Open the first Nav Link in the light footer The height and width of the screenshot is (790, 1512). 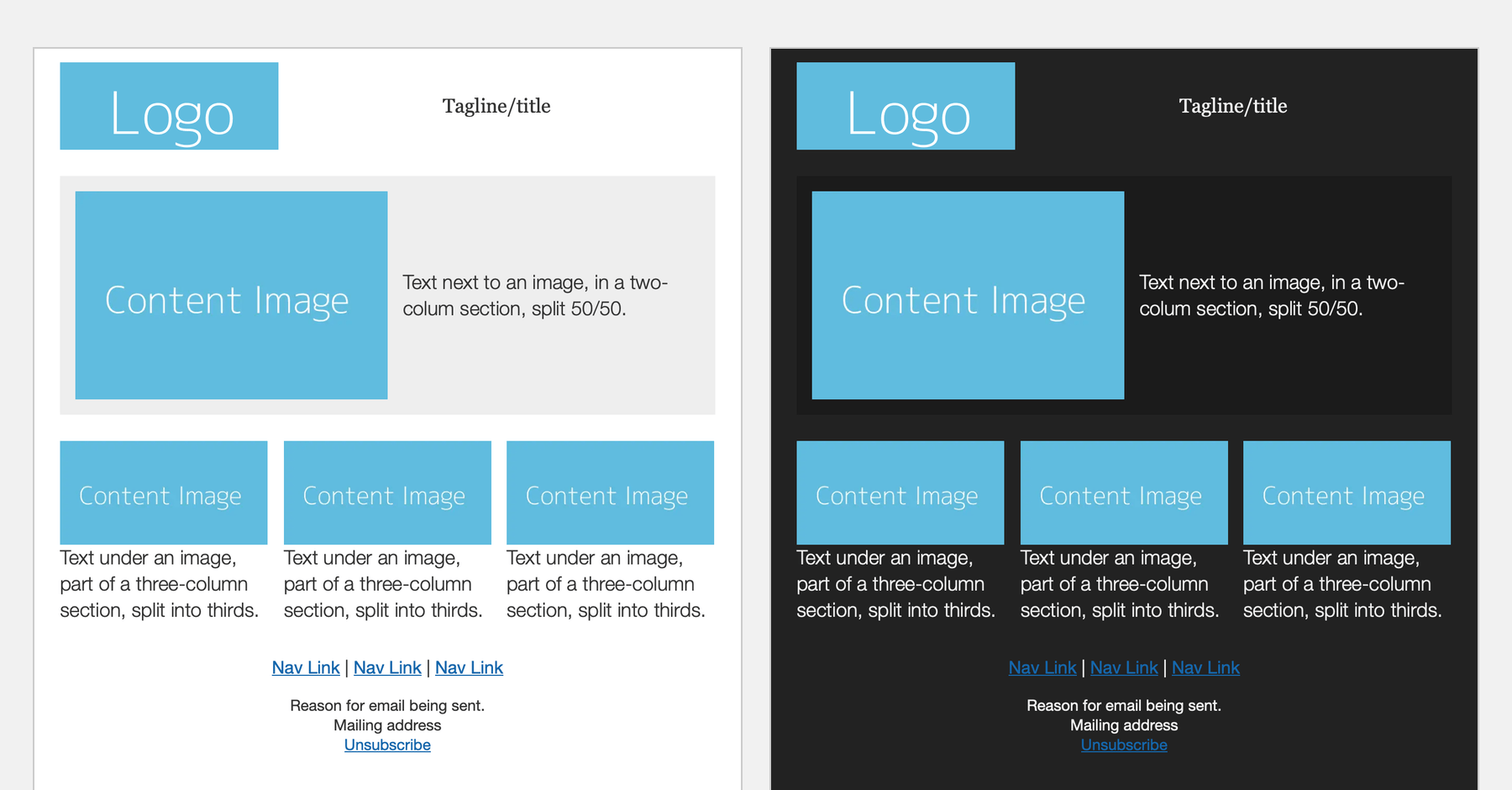tap(305, 667)
